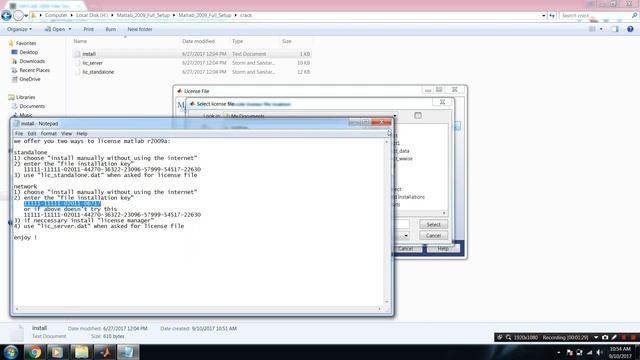Open Favorites in the navigation pane
The image size is (640, 360).
[x=26, y=43]
